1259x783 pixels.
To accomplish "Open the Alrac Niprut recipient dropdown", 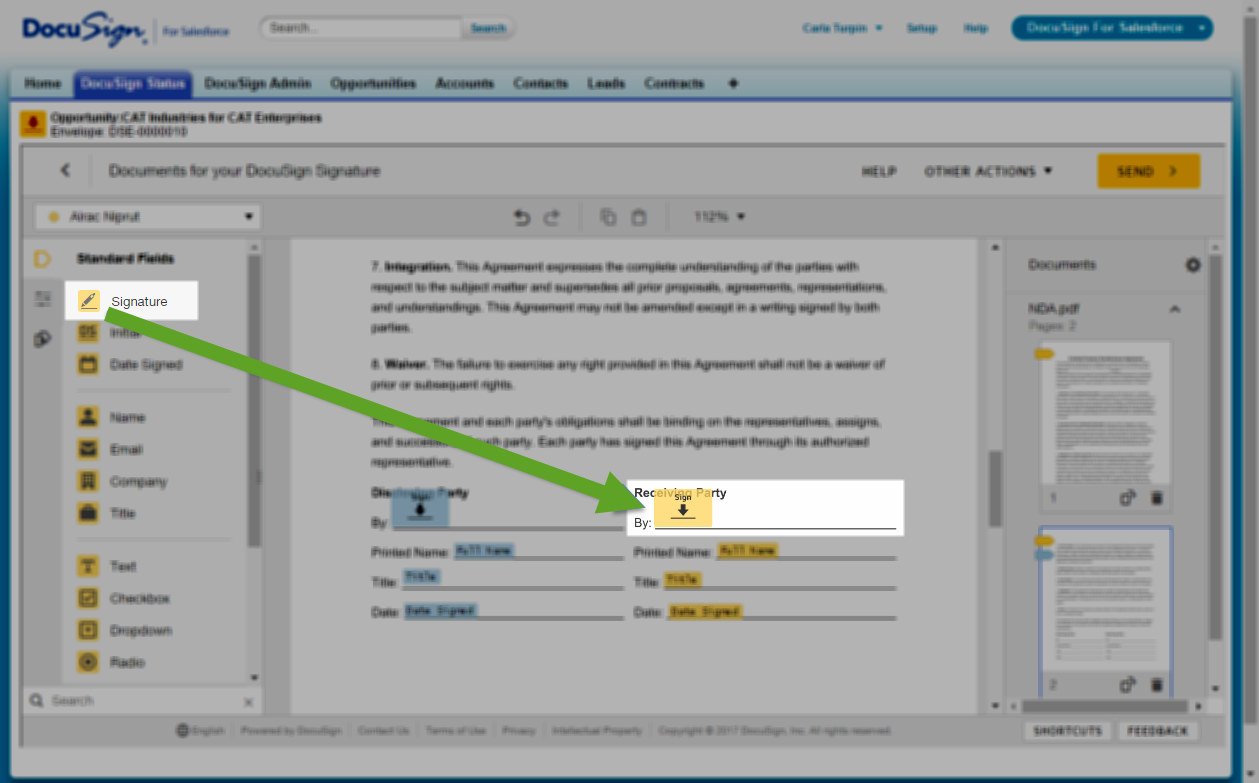I will click(148, 217).
